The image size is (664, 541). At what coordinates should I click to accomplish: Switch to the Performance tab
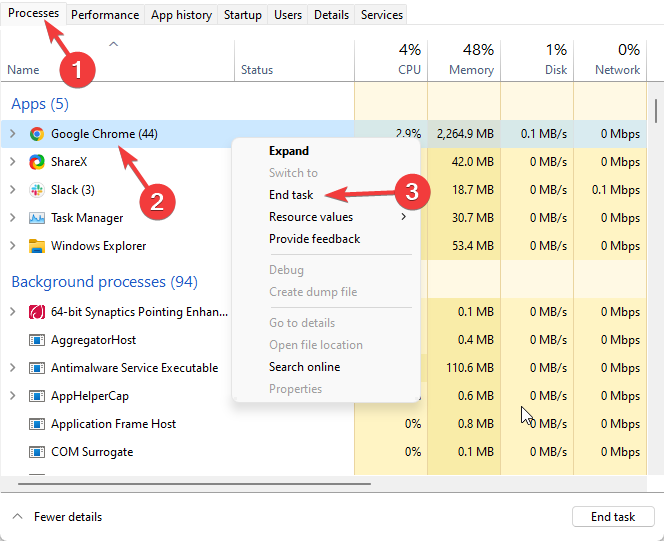[x=105, y=15]
